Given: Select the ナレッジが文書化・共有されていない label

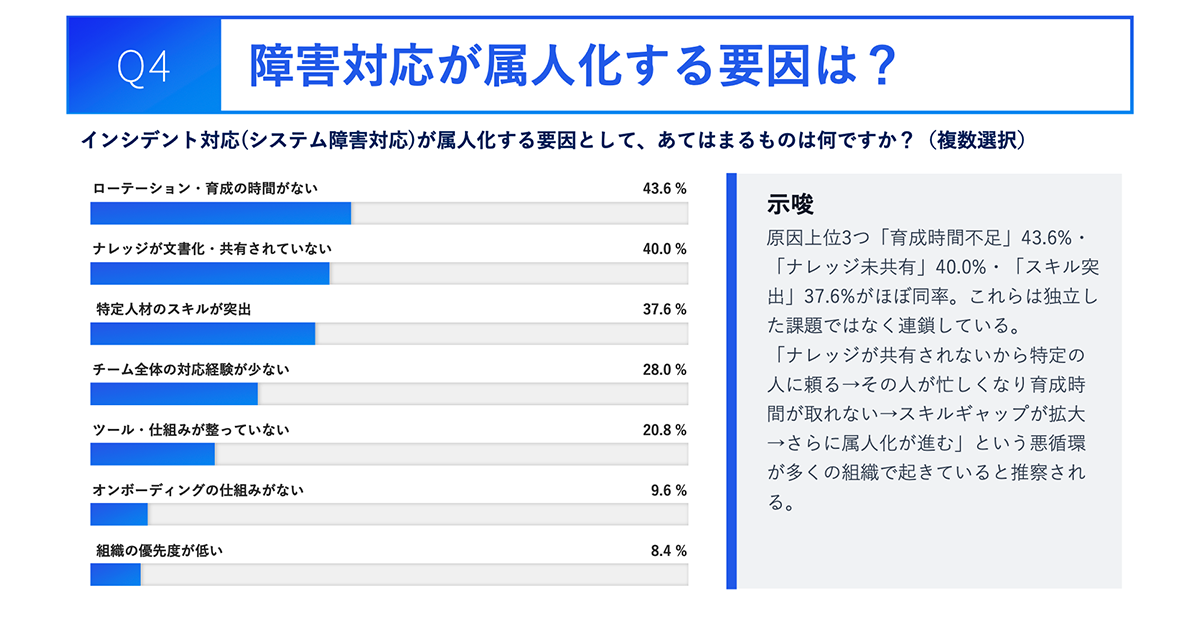Looking at the screenshot, I should [x=211, y=248].
